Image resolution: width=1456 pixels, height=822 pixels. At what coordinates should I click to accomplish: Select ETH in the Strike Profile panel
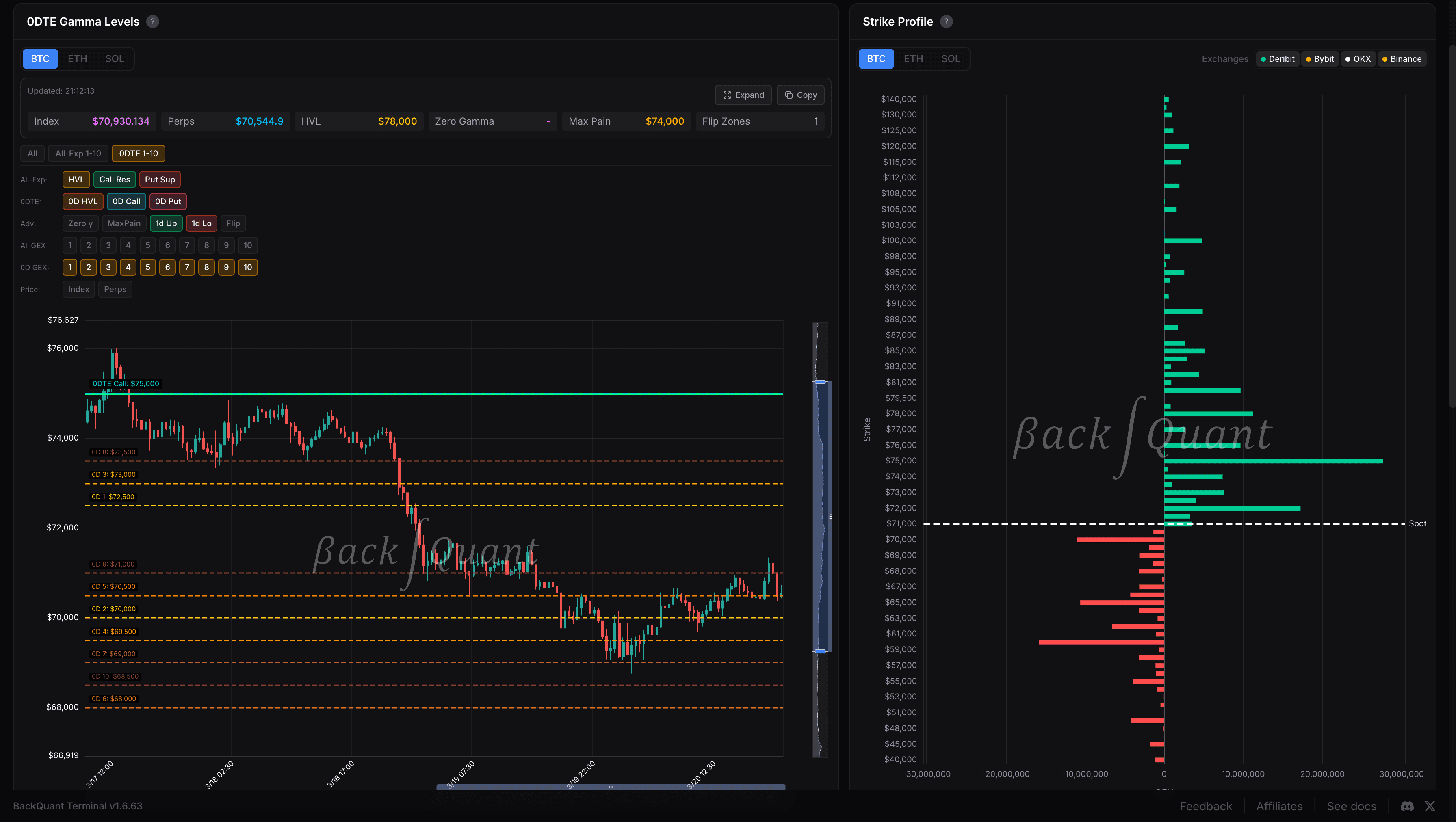[x=913, y=59]
